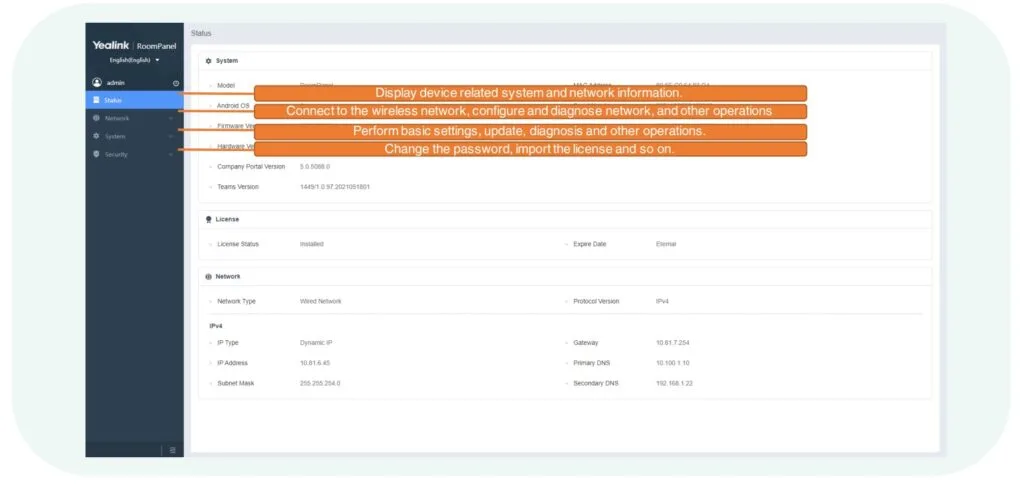The width and height of the screenshot is (1024, 486).
Task: Click the gateway address 10.81.7.254
Action: [x=673, y=343]
